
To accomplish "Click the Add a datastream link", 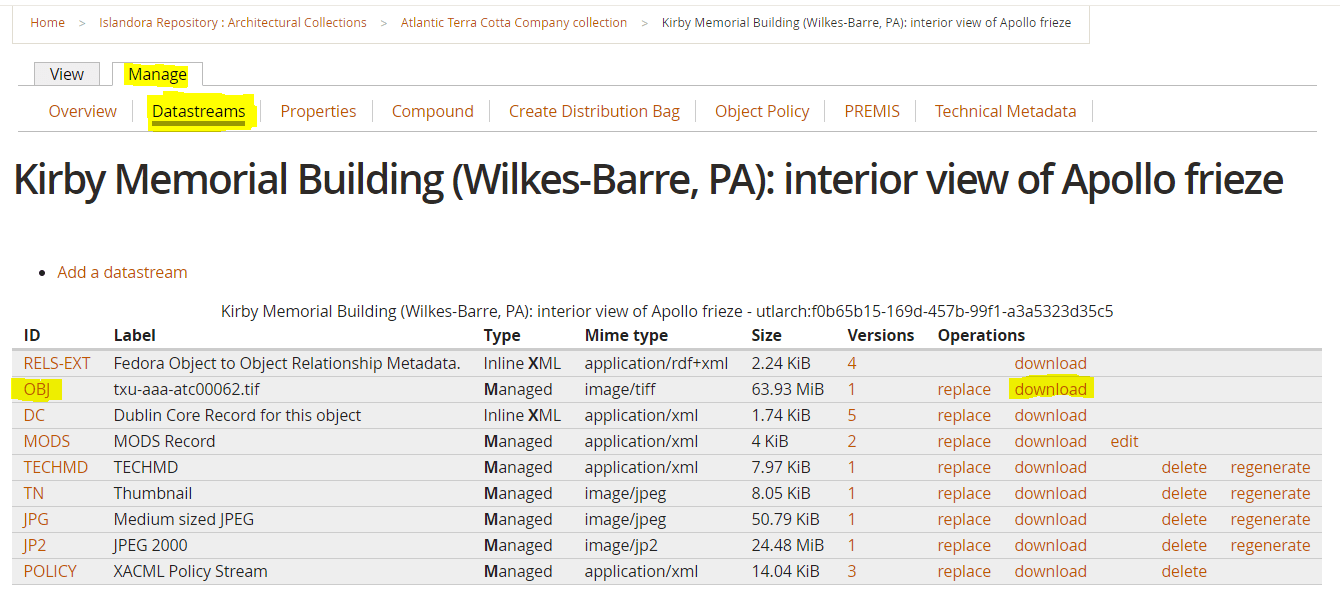I will point(122,272).
